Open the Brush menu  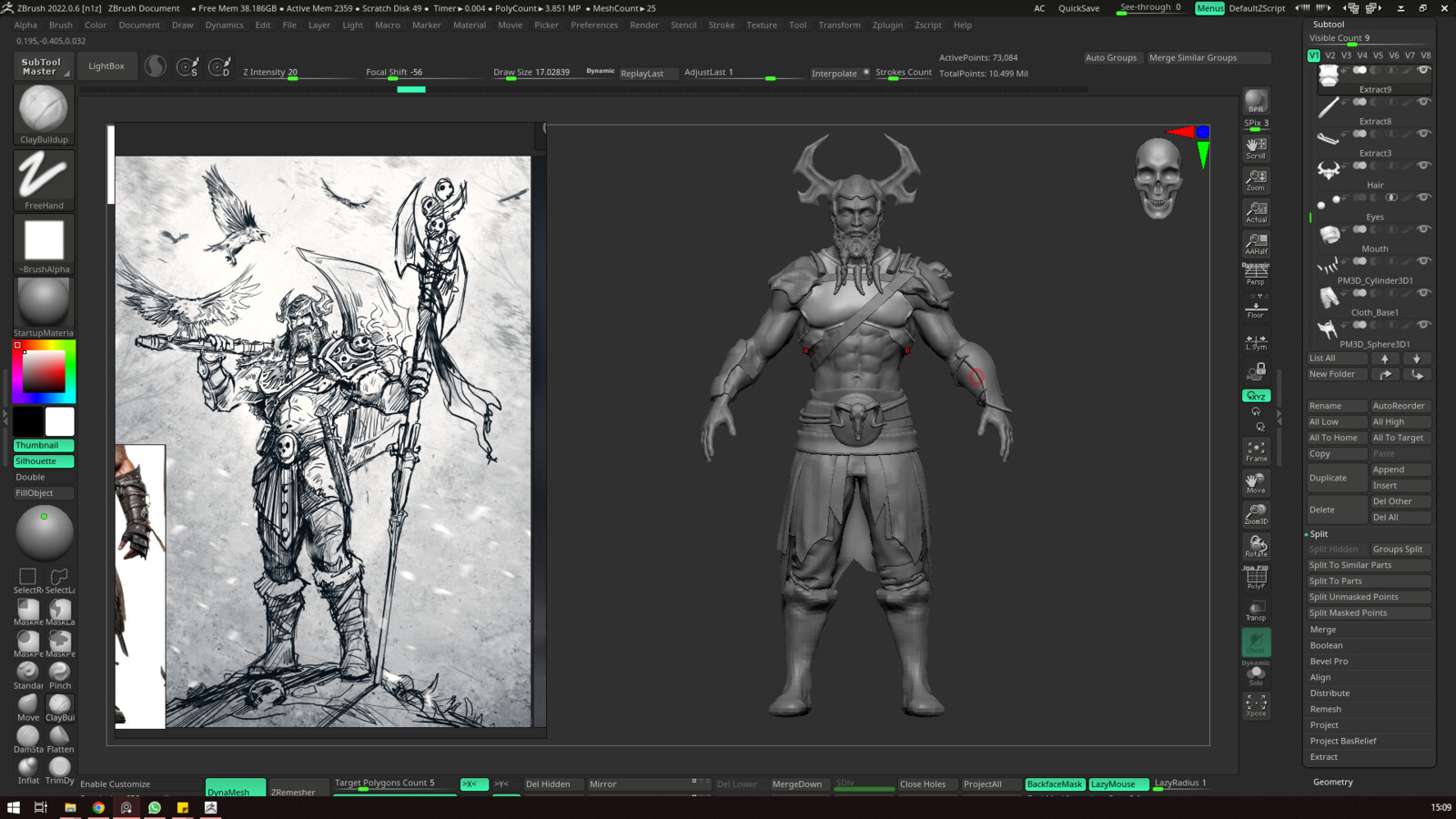click(61, 25)
